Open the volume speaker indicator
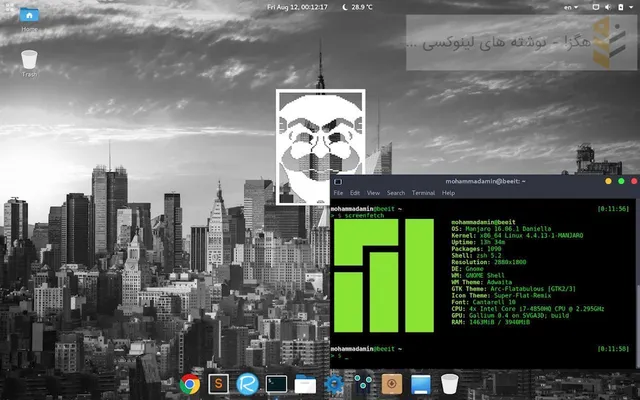 click(x=608, y=7)
